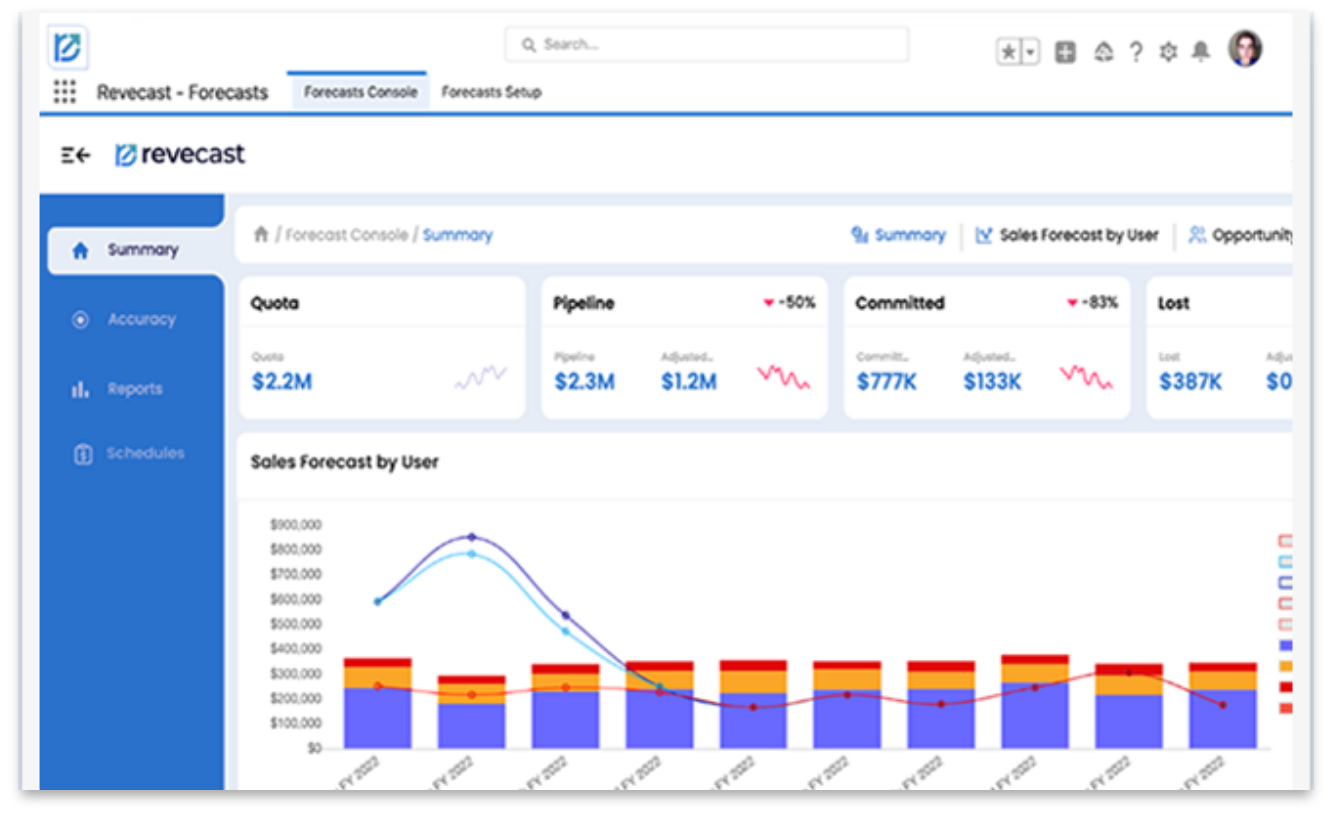
Task: Click the Revecast logo in top-left corner
Action: 68,47
